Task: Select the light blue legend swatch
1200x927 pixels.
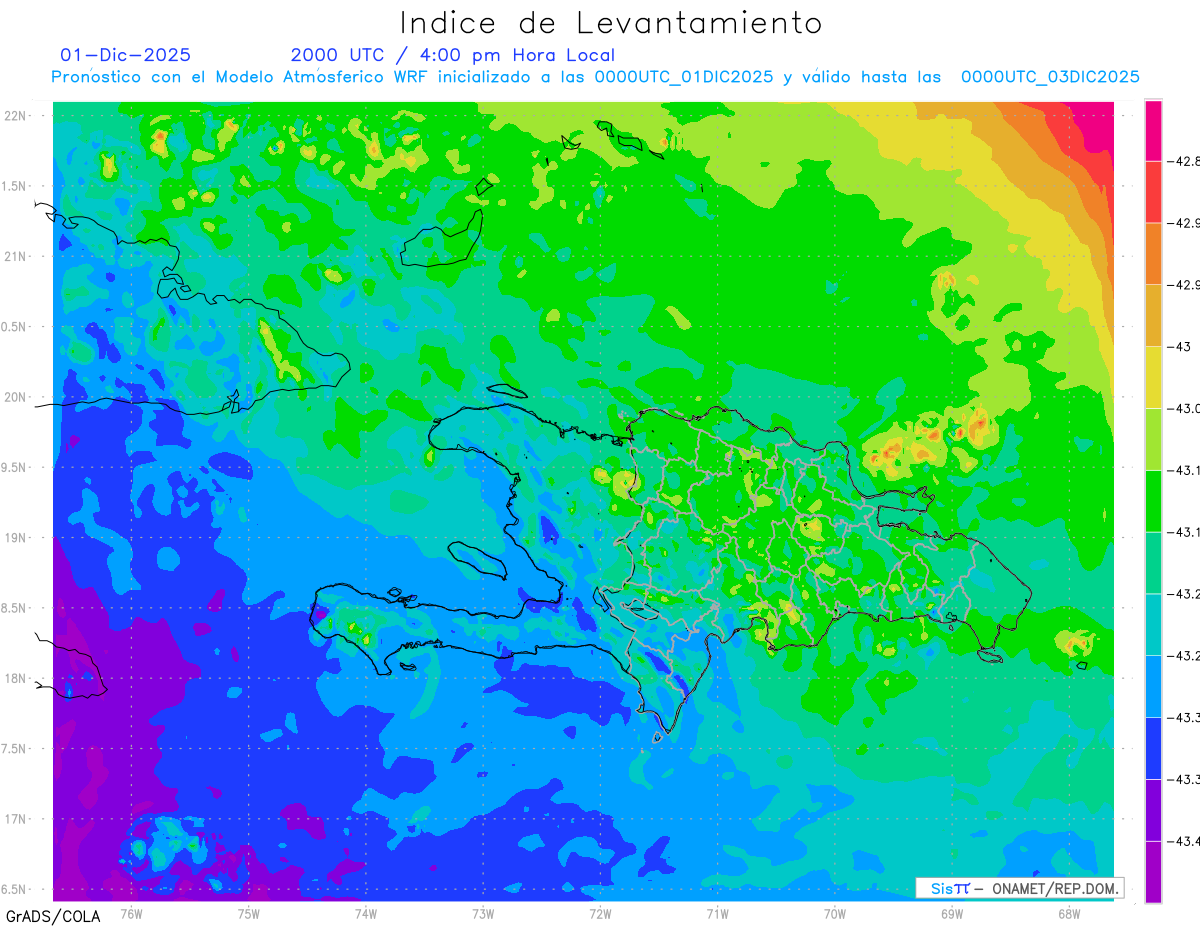Action: pyautogui.click(x=1153, y=686)
